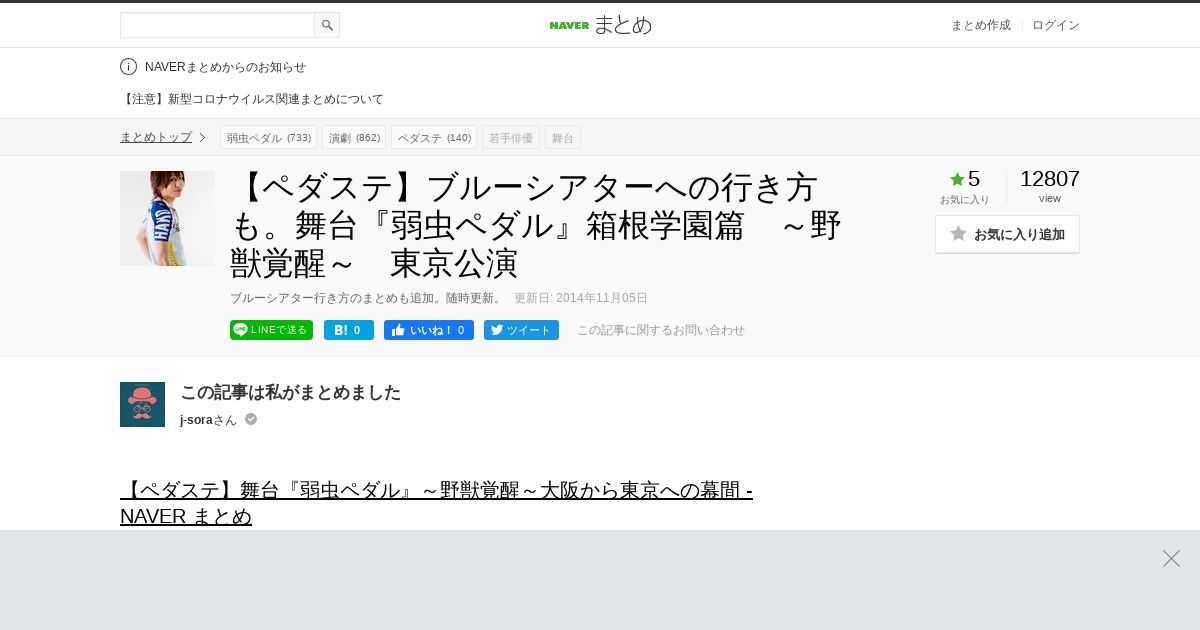Go to まとめトップ breadcrumb

(x=156, y=137)
